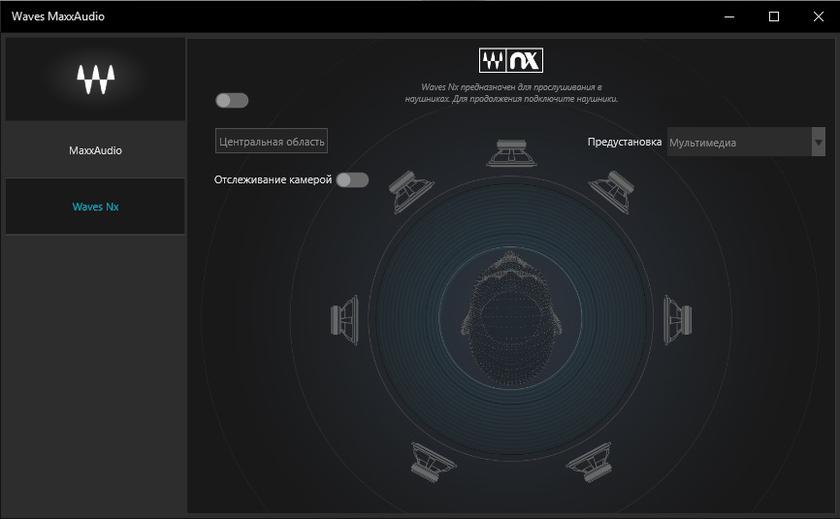Image resolution: width=840 pixels, height=519 pixels.
Task: Select the front right speaker icon
Action: (612, 189)
